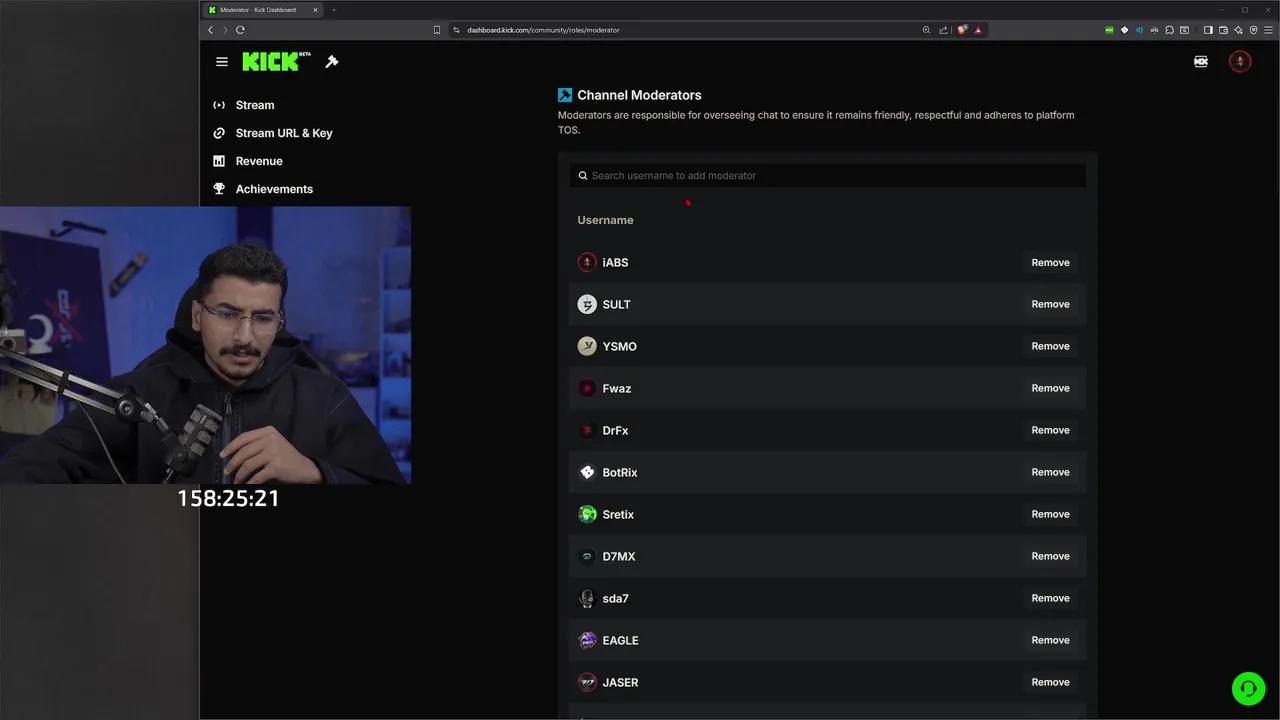Click the hammer moderation icon beside KICK logo
The height and width of the screenshot is (720, 1280).
pyautogui.click(x=332, y=62)
